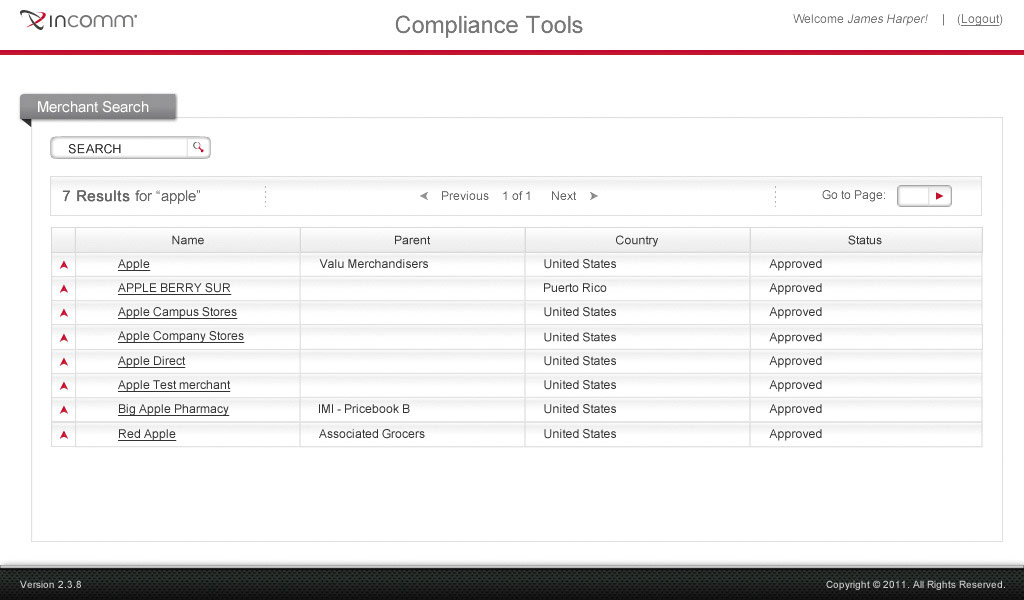The width and height of the screenshot is (1024, 600).
Task: Click the red arrow icon beside Apple
Action: pyautogui.click(x=64, y=264)
